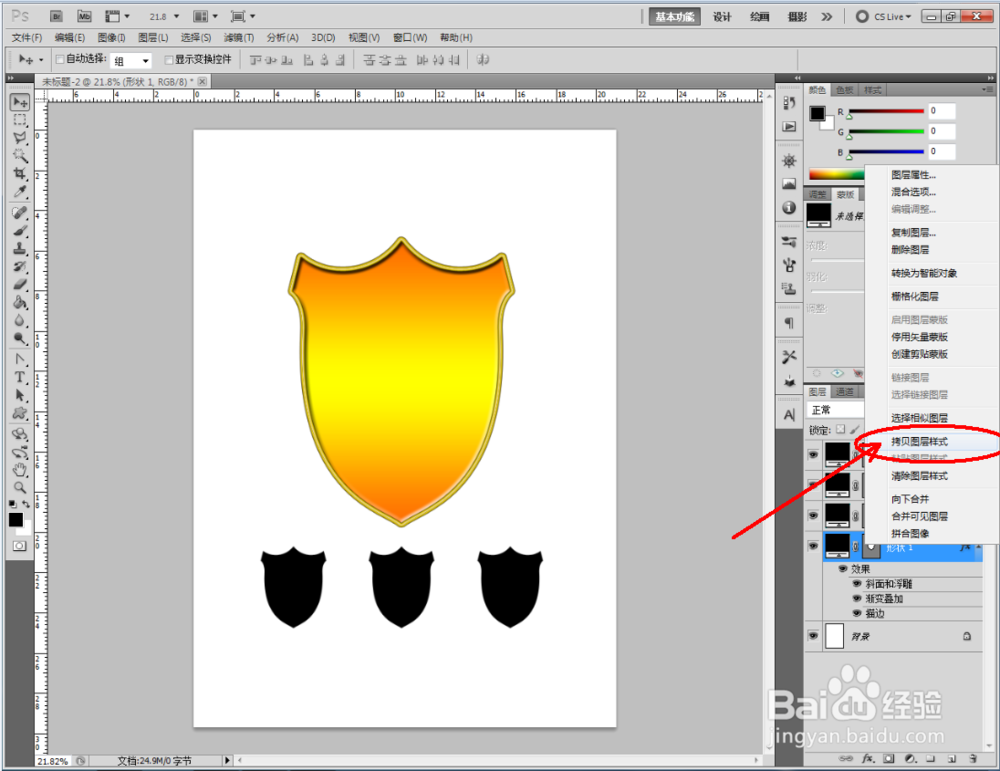Click the delete layer trash icon
The image size is (1000, 771).
[973, 758]
